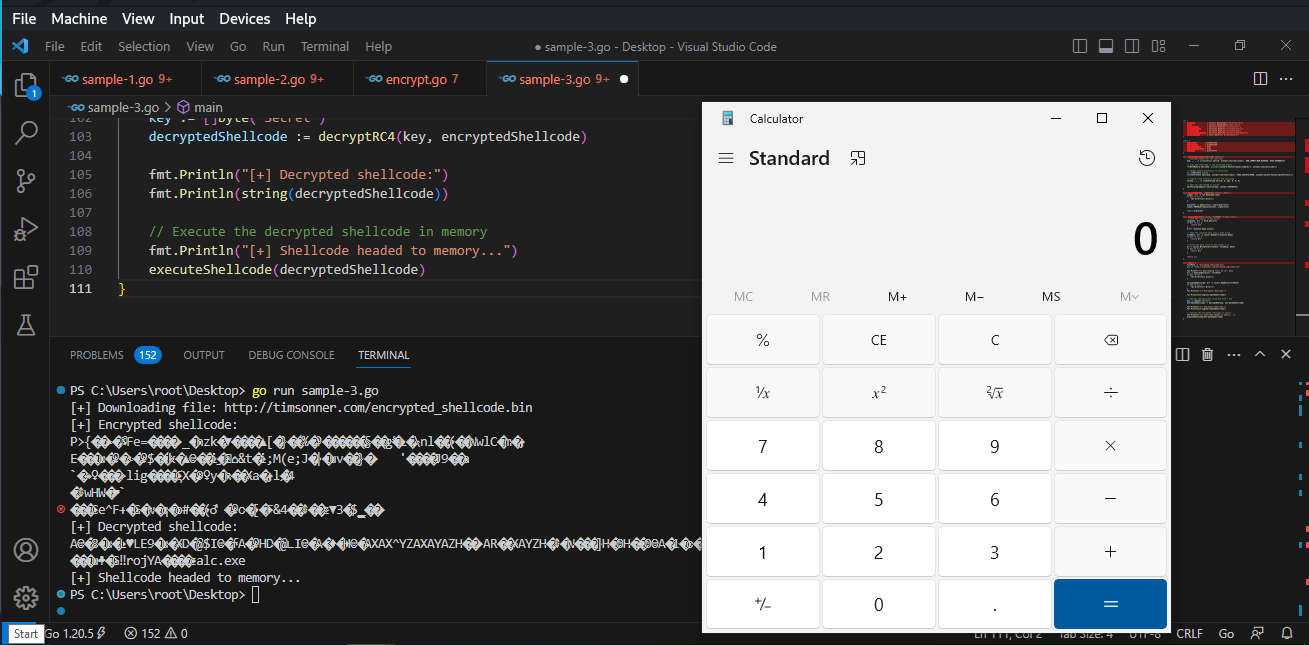Click the Calculator display showing 0
The height and width of the screenshot is (645, 1309).
pyautogui.click(x=1145, y=239)
